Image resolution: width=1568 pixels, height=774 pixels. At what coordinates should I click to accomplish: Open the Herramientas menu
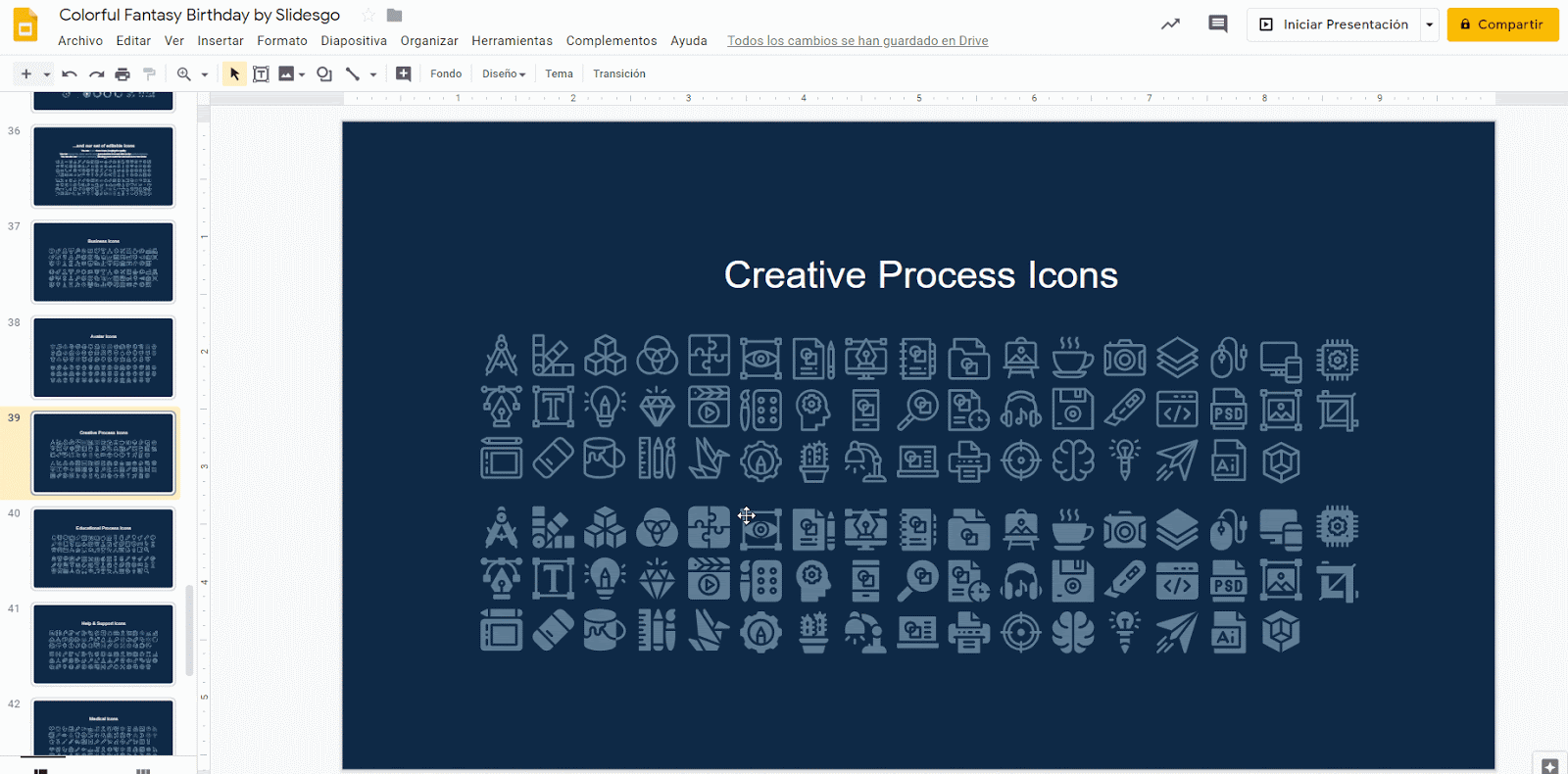(512, 41)
